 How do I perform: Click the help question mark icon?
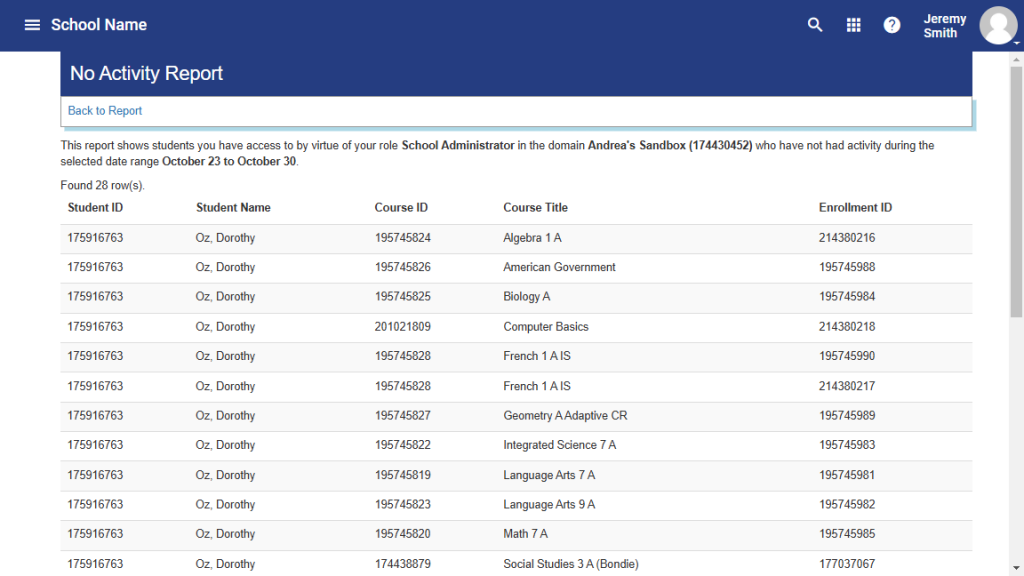tap(892, 25)
